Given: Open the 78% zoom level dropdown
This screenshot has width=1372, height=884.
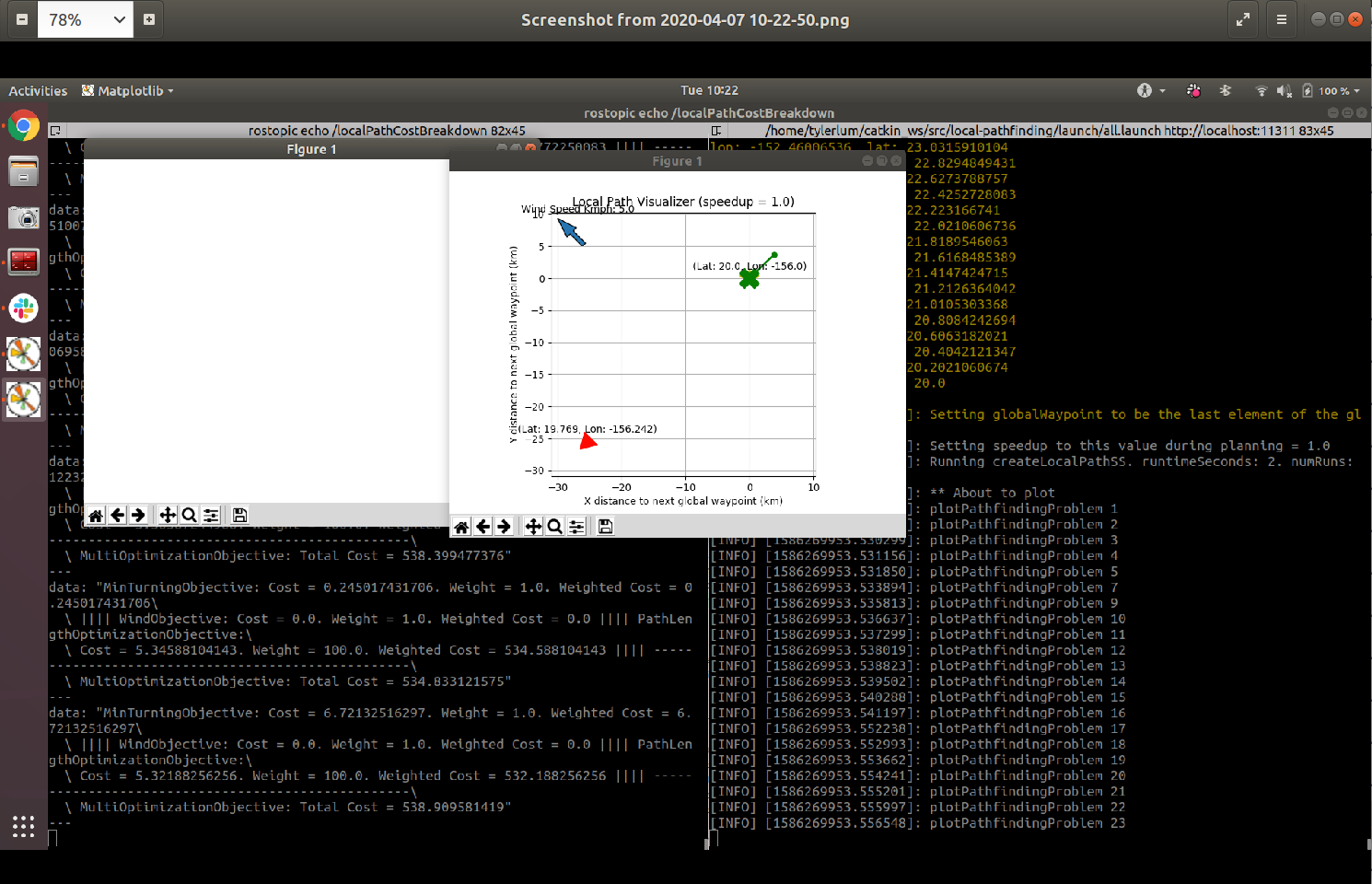Looking at the screenshot, I should (86, 18).
